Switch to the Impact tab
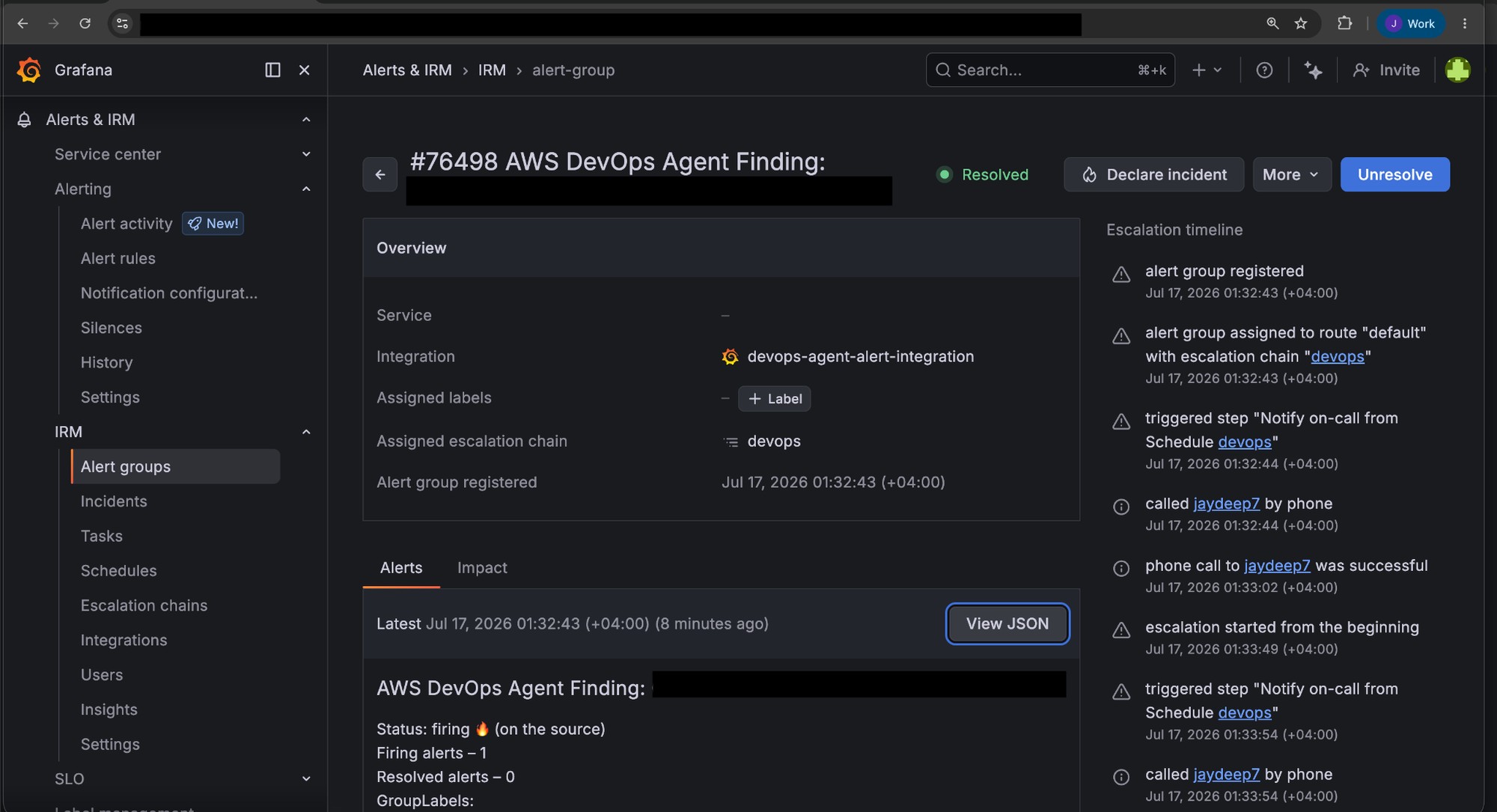1497x812 pixels. (x=482, y=568)
